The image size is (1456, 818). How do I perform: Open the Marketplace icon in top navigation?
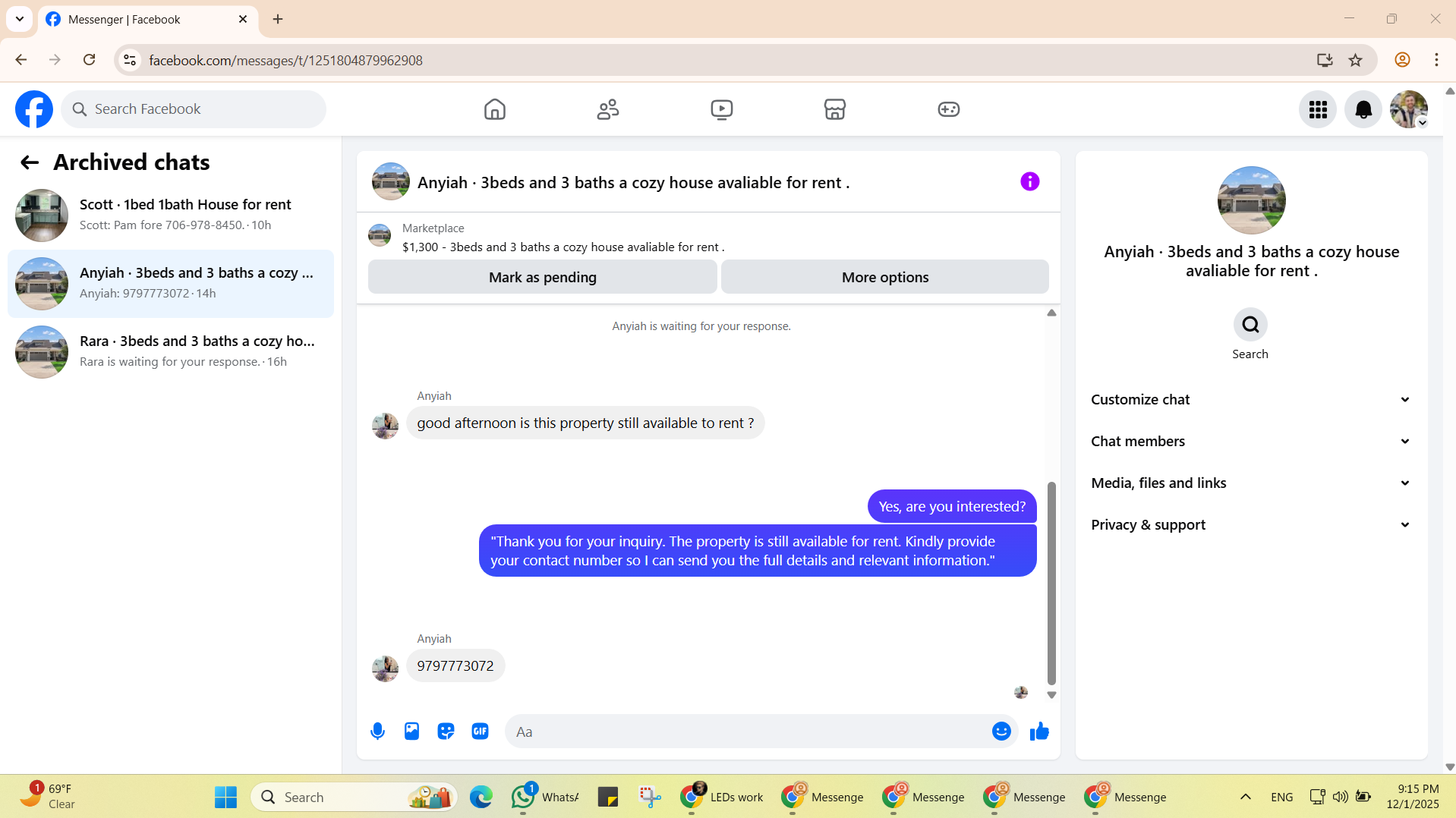pos(835,109)
